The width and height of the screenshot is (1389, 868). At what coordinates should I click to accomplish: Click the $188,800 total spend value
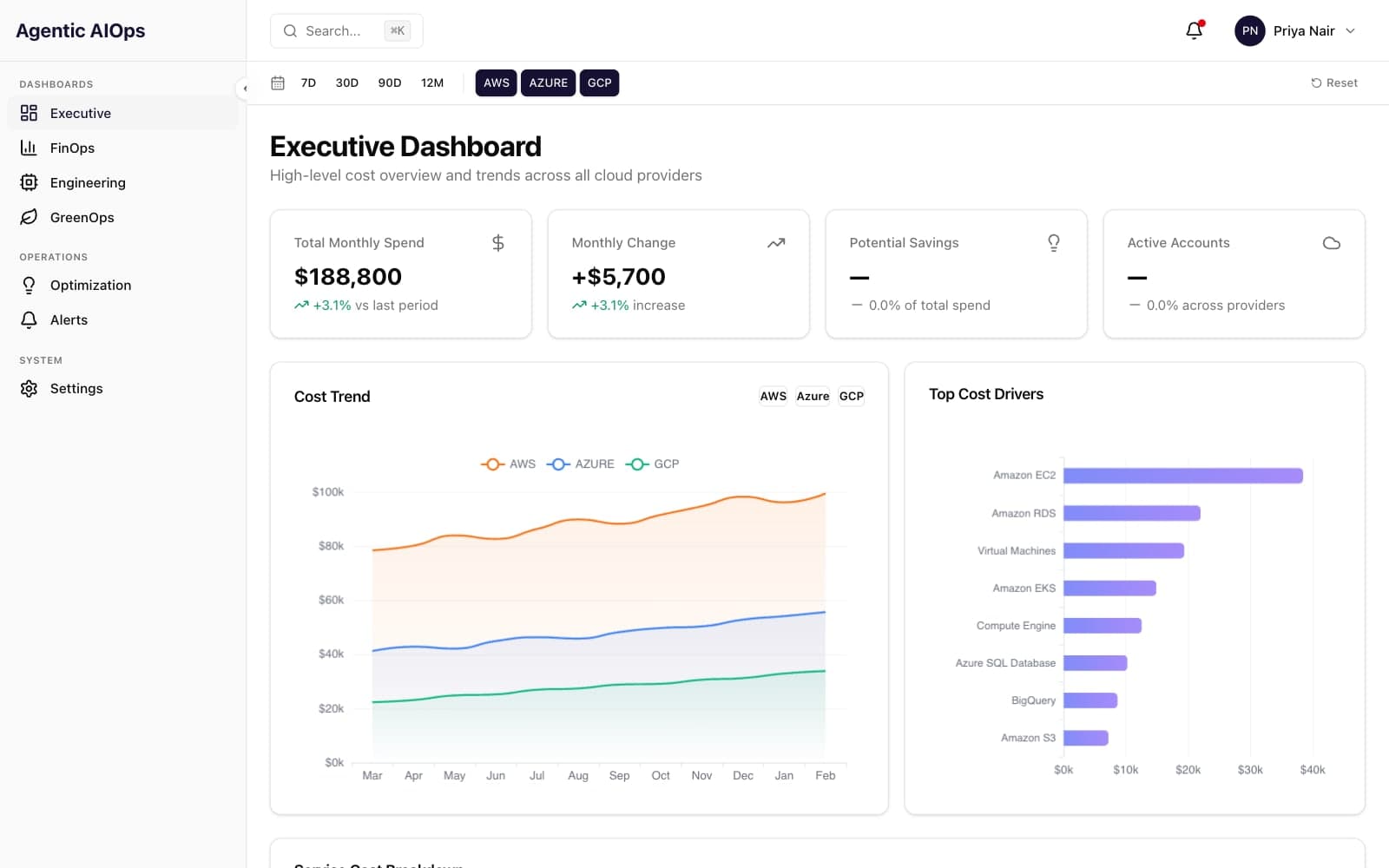coord(348,277)
